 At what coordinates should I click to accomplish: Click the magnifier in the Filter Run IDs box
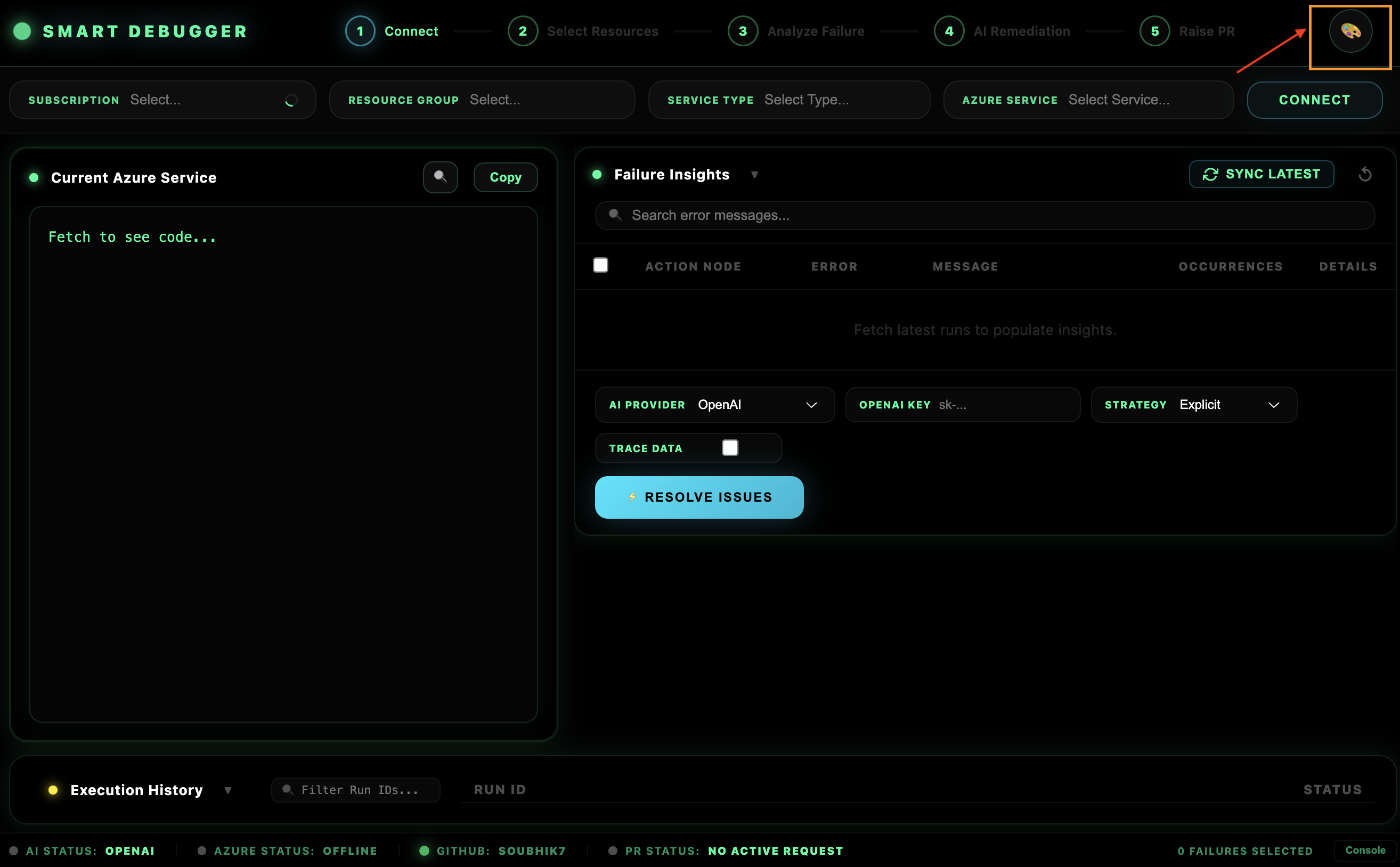pyautogui.click(x=288, y=790)
